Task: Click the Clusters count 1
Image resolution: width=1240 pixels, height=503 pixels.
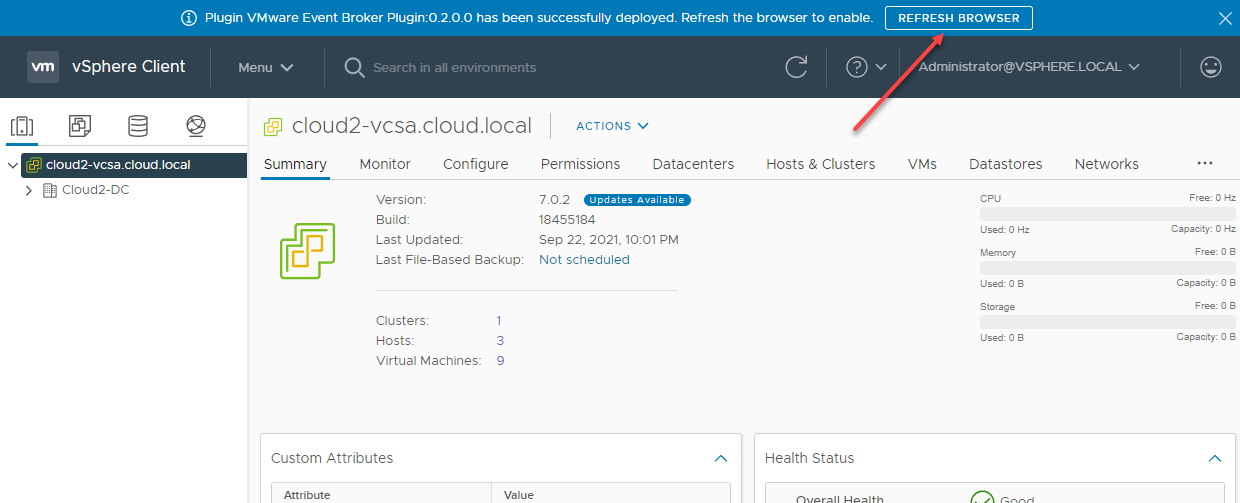Action: (x=499, y=321)
